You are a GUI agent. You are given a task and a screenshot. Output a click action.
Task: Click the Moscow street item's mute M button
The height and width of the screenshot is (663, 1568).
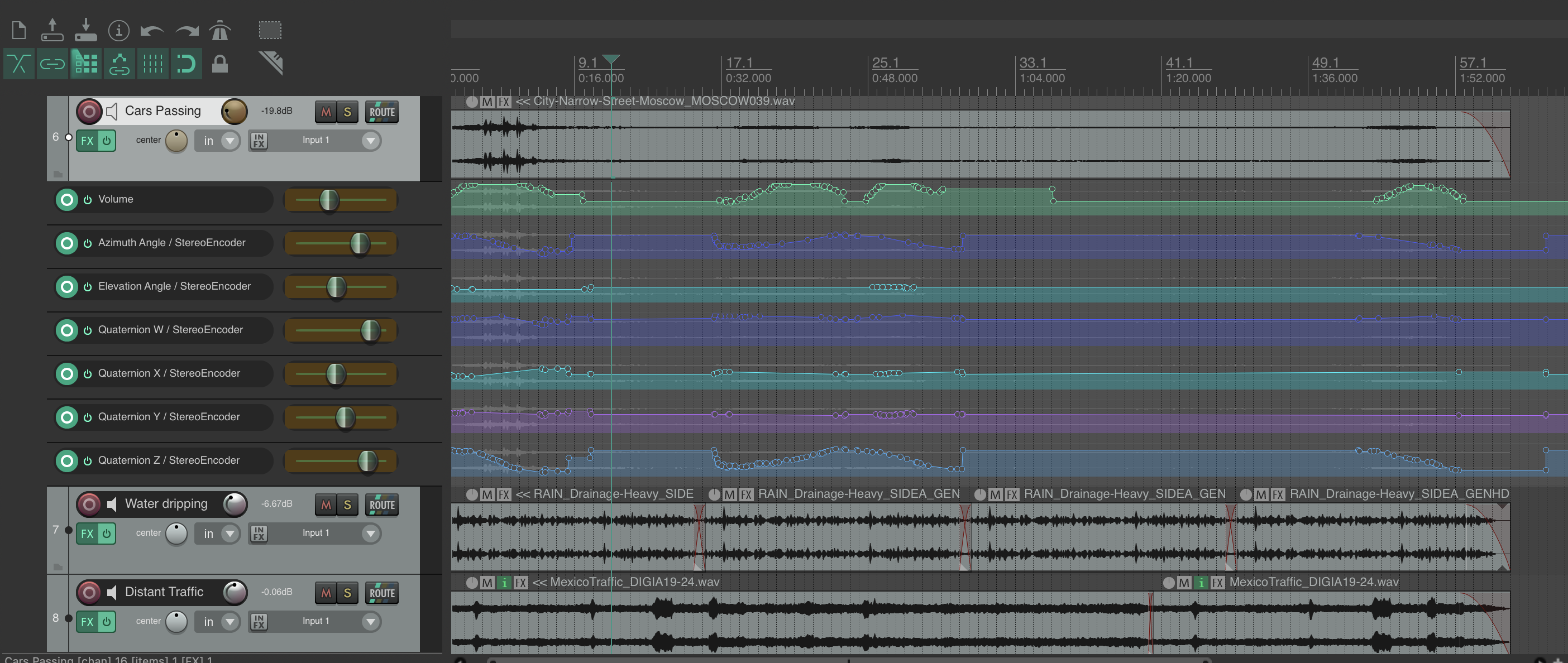click(487, 102)
